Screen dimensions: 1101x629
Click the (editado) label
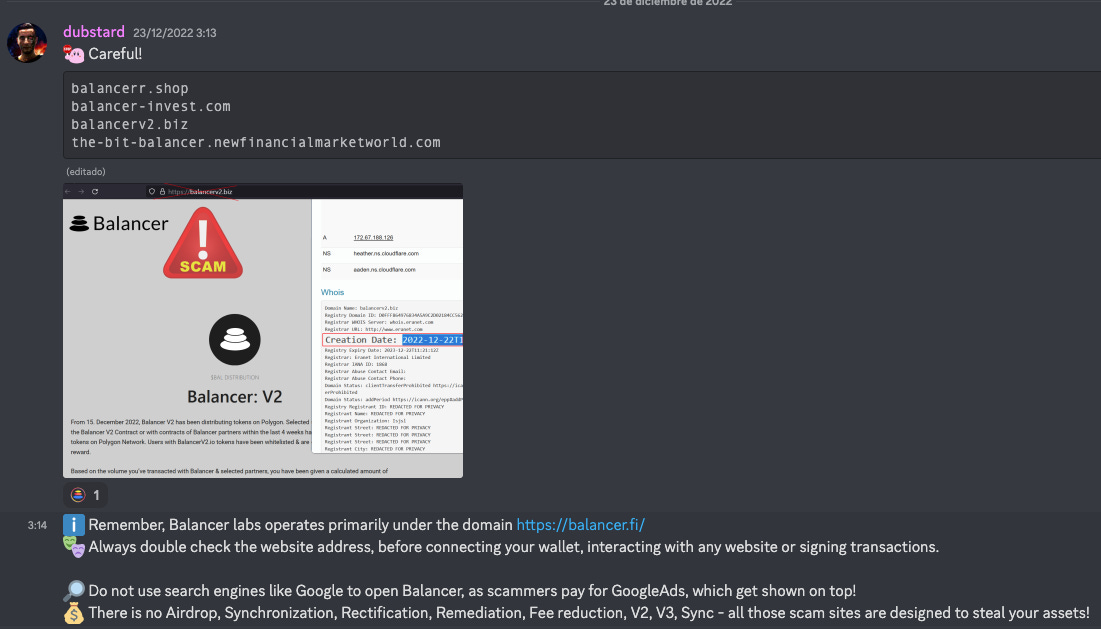pos(84,171)
